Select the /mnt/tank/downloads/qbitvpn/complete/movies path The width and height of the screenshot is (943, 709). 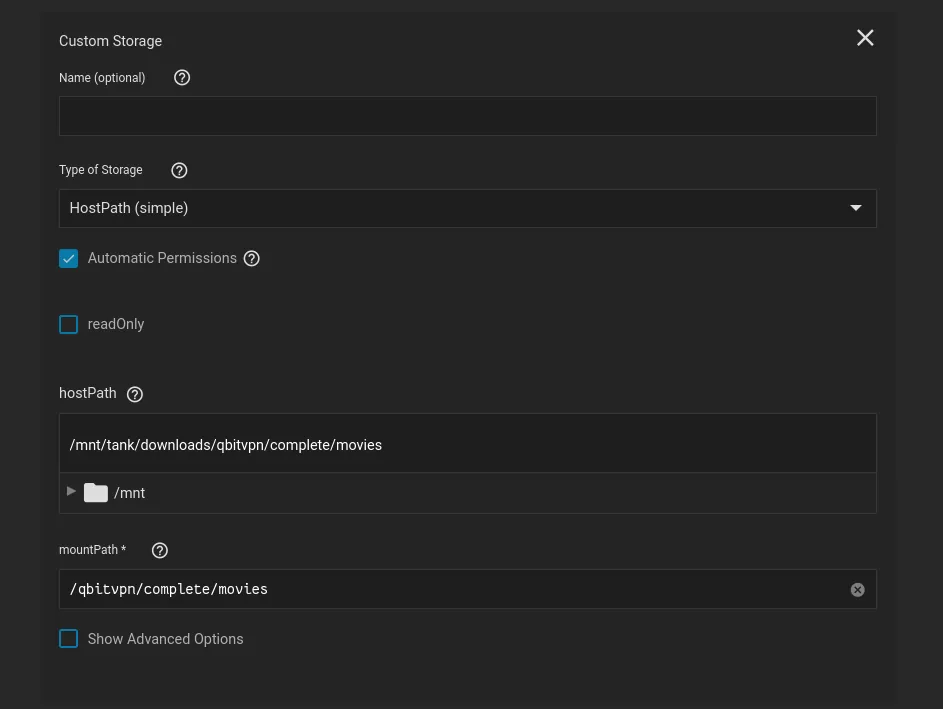click(225, 445)
